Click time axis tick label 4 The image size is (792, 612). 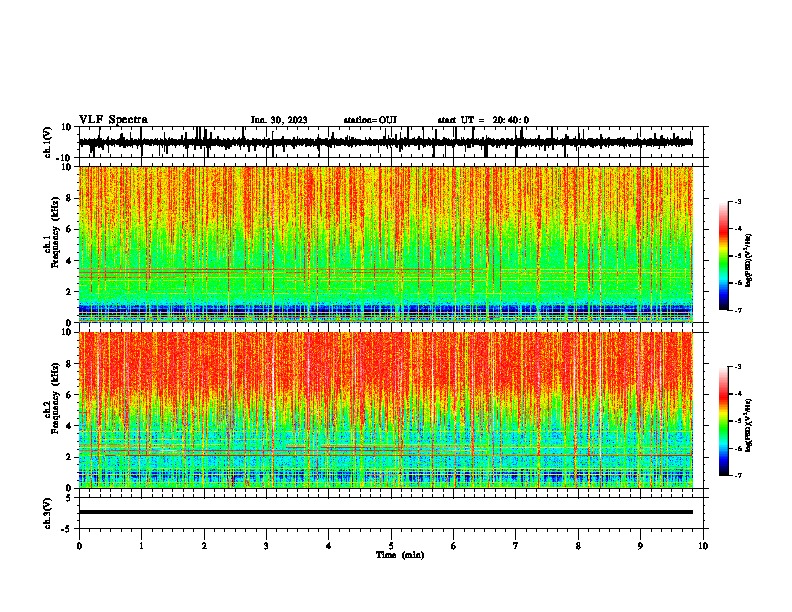[329, 546]
